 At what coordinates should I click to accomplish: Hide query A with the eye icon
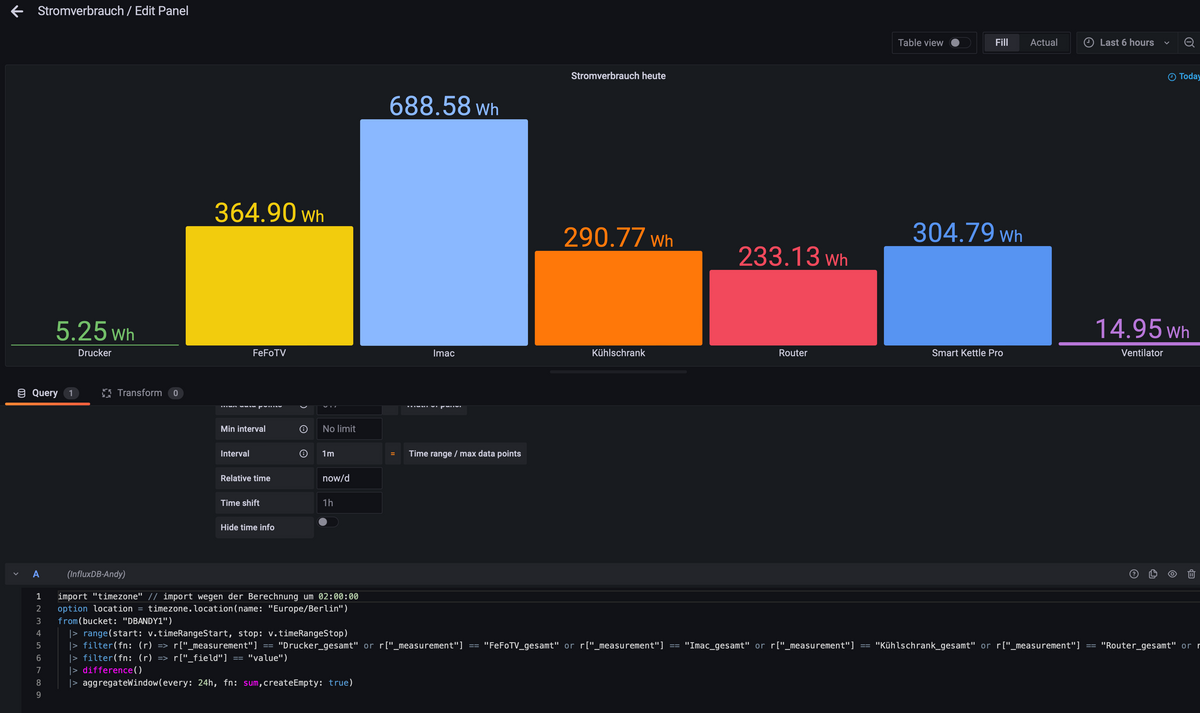point(1172,574)
